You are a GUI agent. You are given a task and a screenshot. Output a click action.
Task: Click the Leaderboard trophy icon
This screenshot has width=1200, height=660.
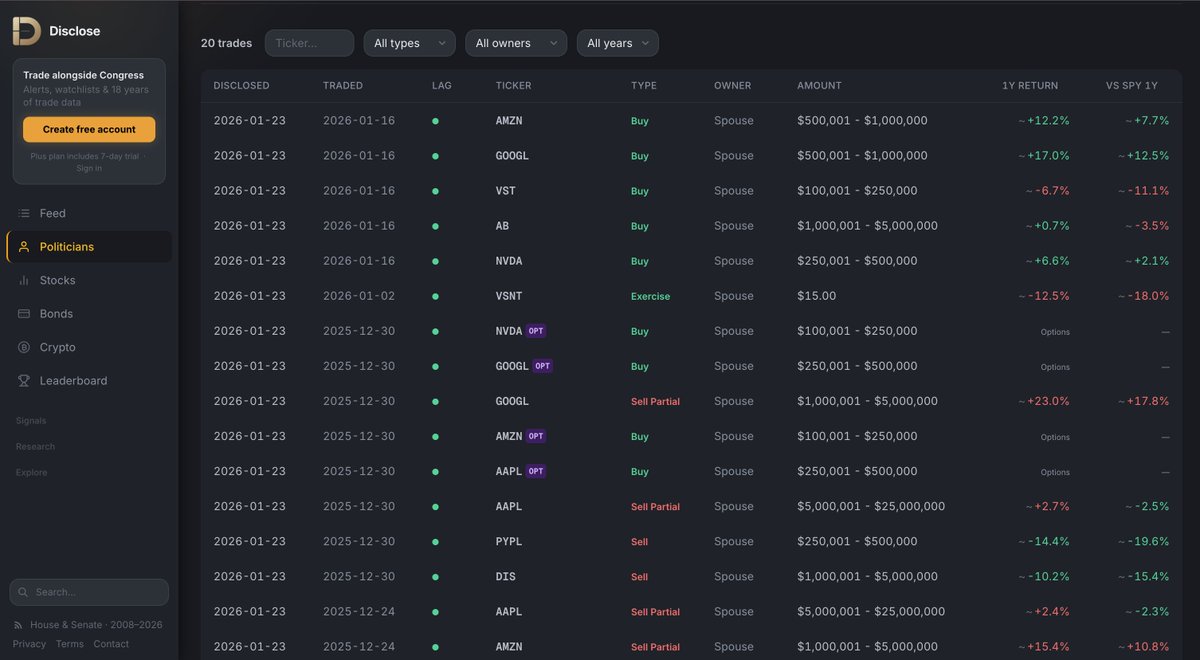(24, 381)
